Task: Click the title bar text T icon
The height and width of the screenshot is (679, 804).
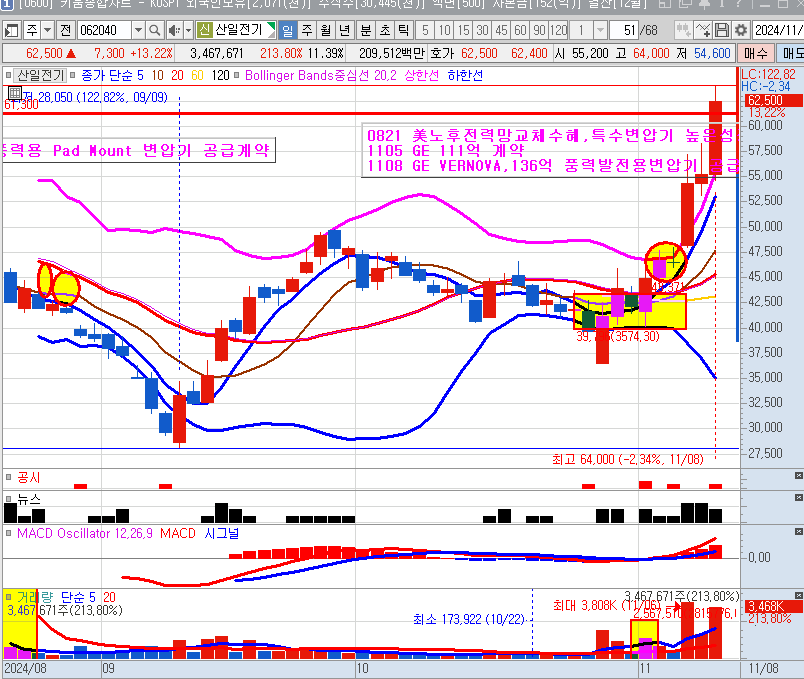Action: 723,4
